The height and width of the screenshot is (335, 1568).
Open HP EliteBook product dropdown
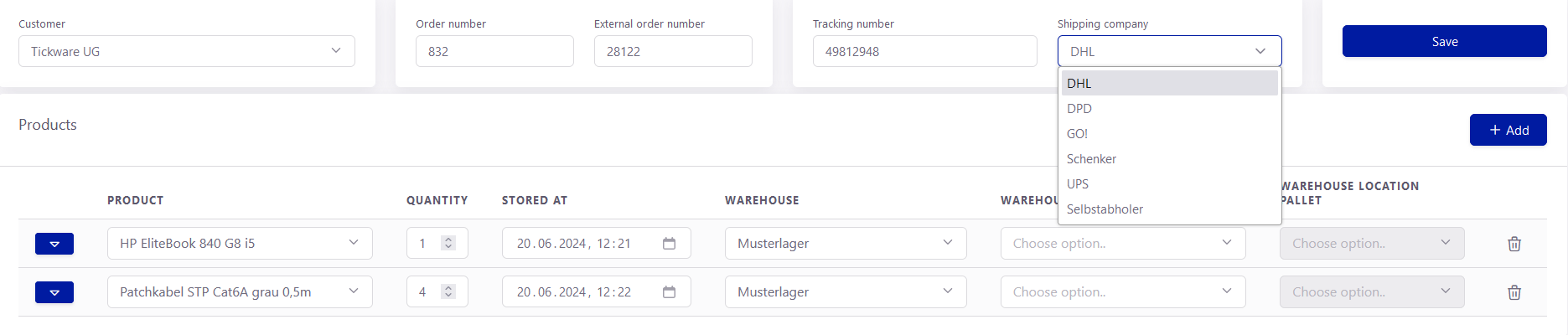coord(240,244)
